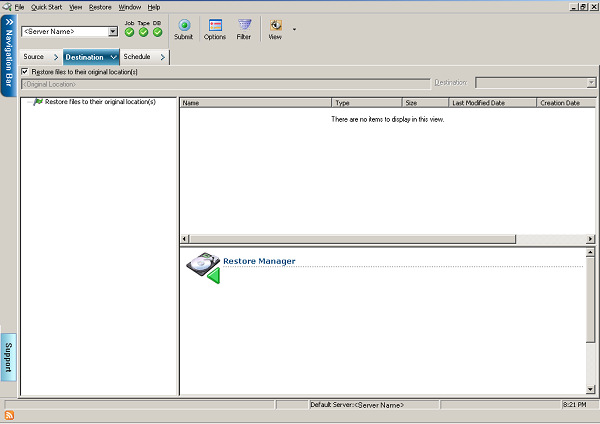The width and height of the screenshot is (600, 424).
Task: Open the Restore menu
Action: point(100,7)
